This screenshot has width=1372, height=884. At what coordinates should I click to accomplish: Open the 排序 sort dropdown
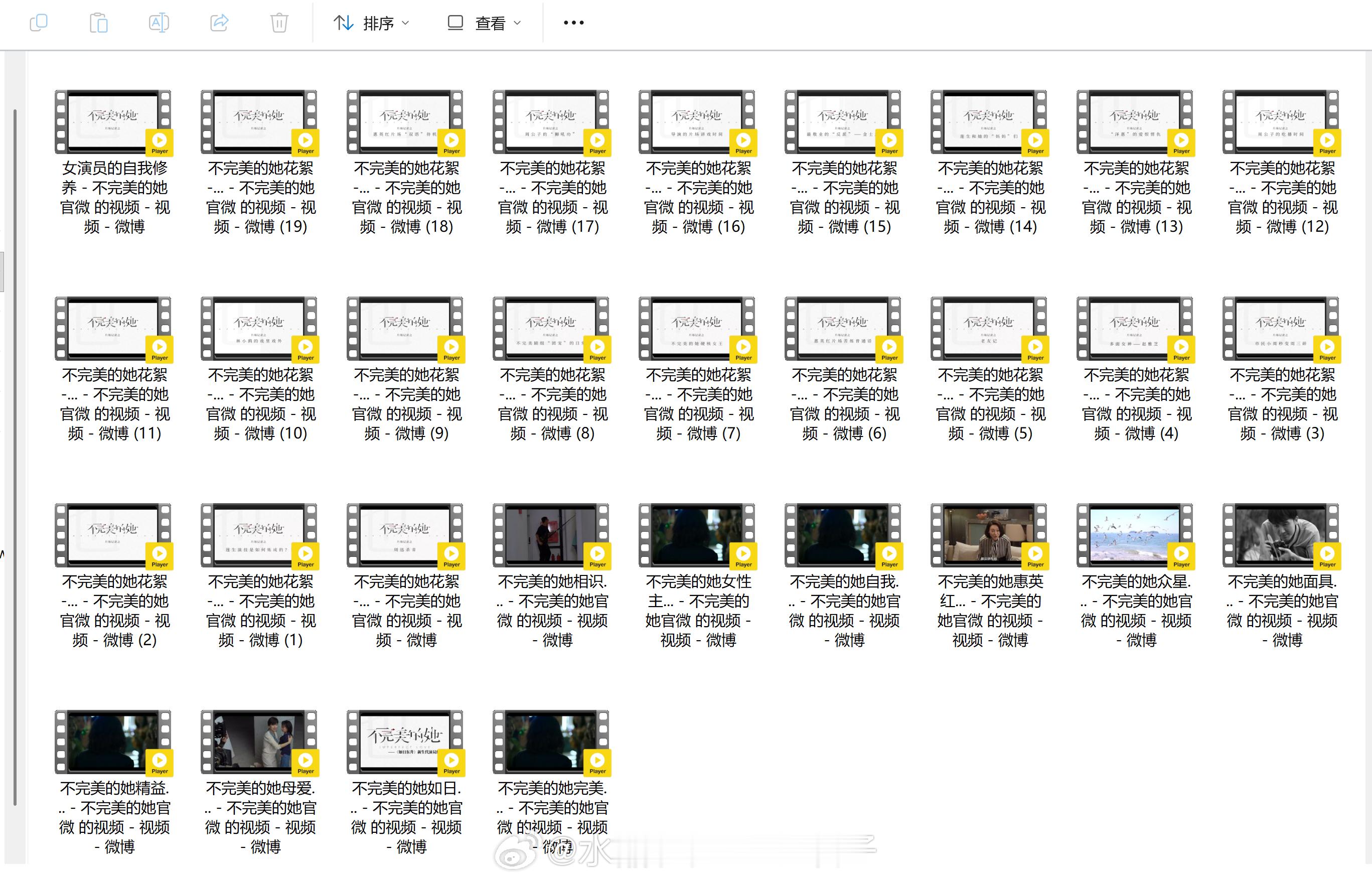click(372, 23)
